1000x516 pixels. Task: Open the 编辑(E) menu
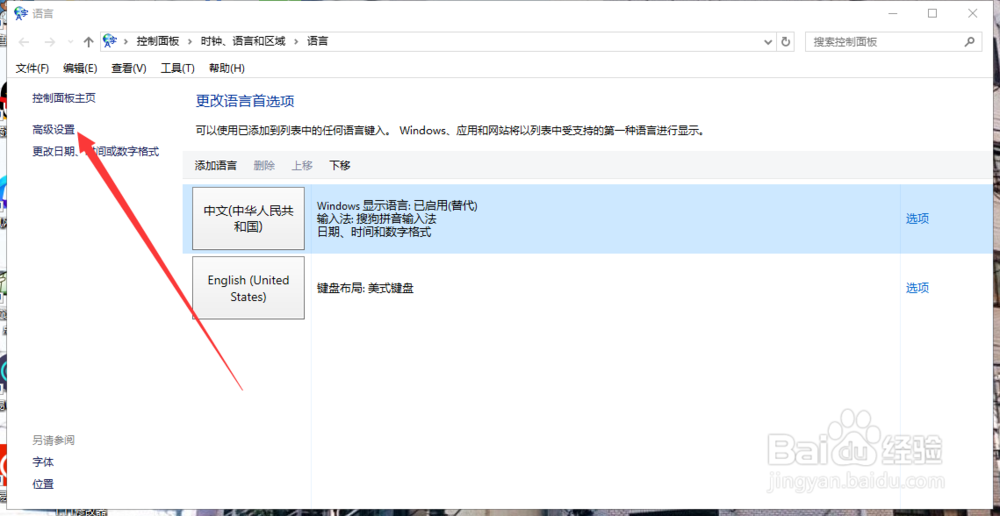(80, 68)
